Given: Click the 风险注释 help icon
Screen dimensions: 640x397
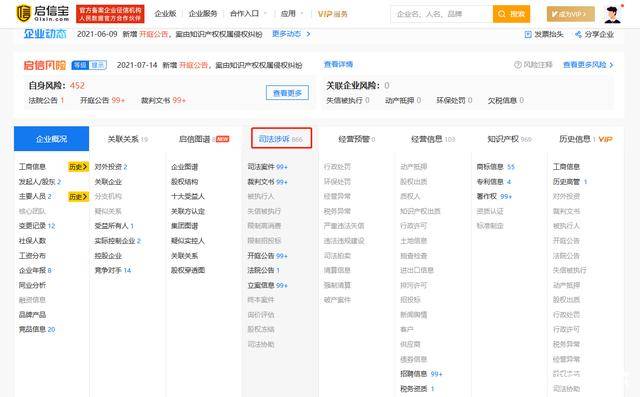Looking at the screenshot, I should point(518,64).
